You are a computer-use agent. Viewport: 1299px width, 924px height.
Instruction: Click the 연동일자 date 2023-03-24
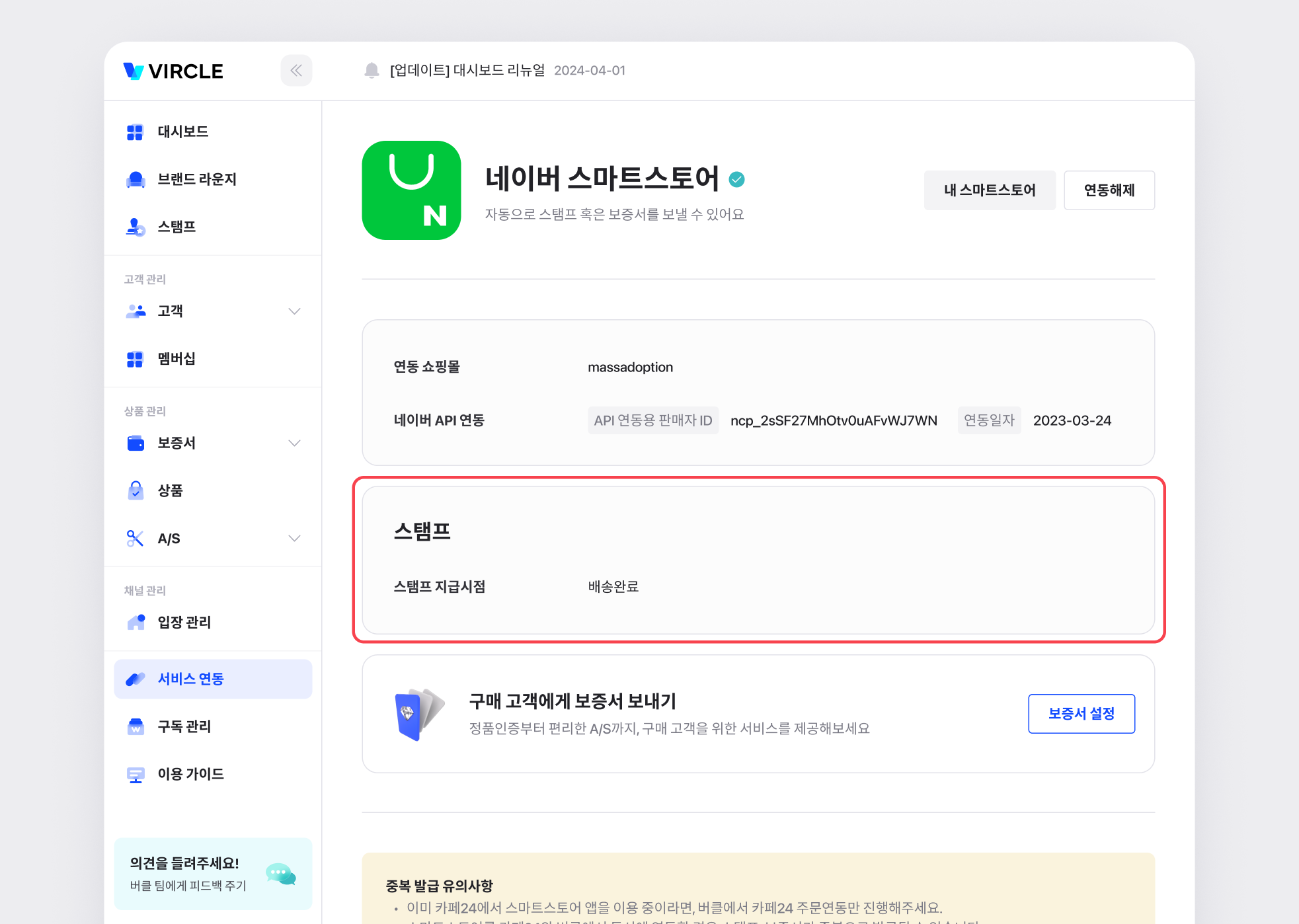pos(1072,420)
